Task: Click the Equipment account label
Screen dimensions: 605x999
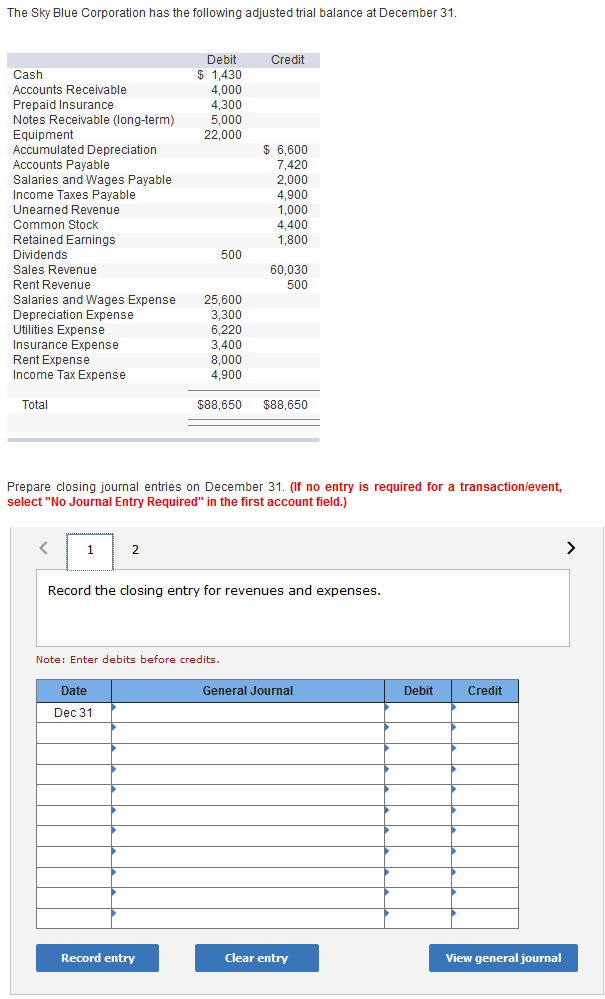Action: (x=43, y=134)
